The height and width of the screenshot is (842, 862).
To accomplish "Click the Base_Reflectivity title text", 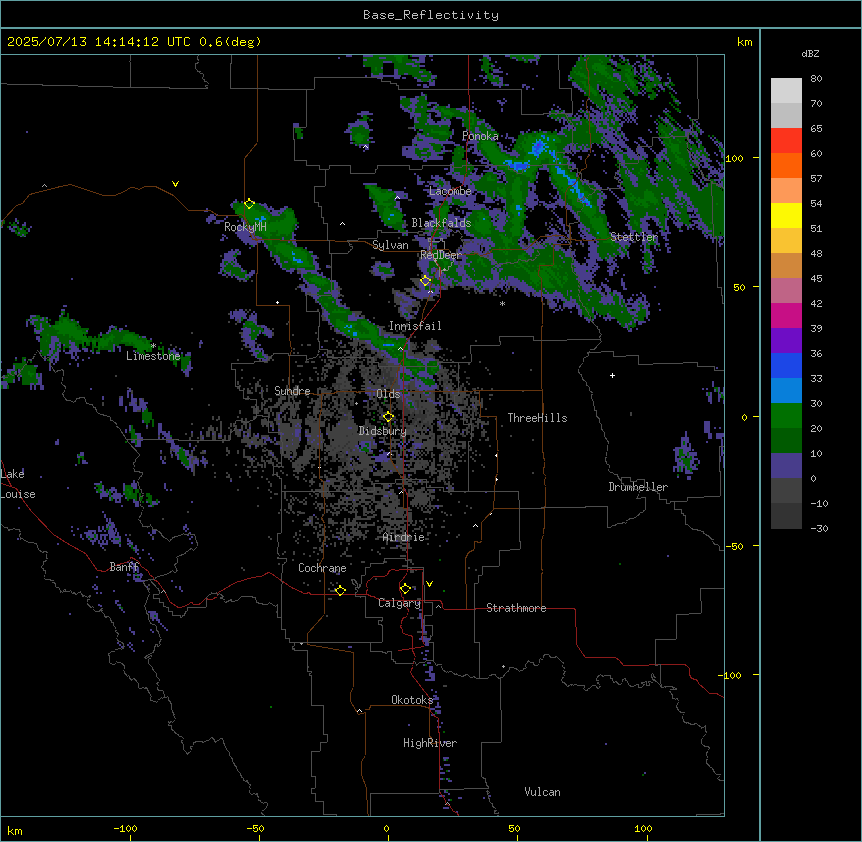I will 431,15.
